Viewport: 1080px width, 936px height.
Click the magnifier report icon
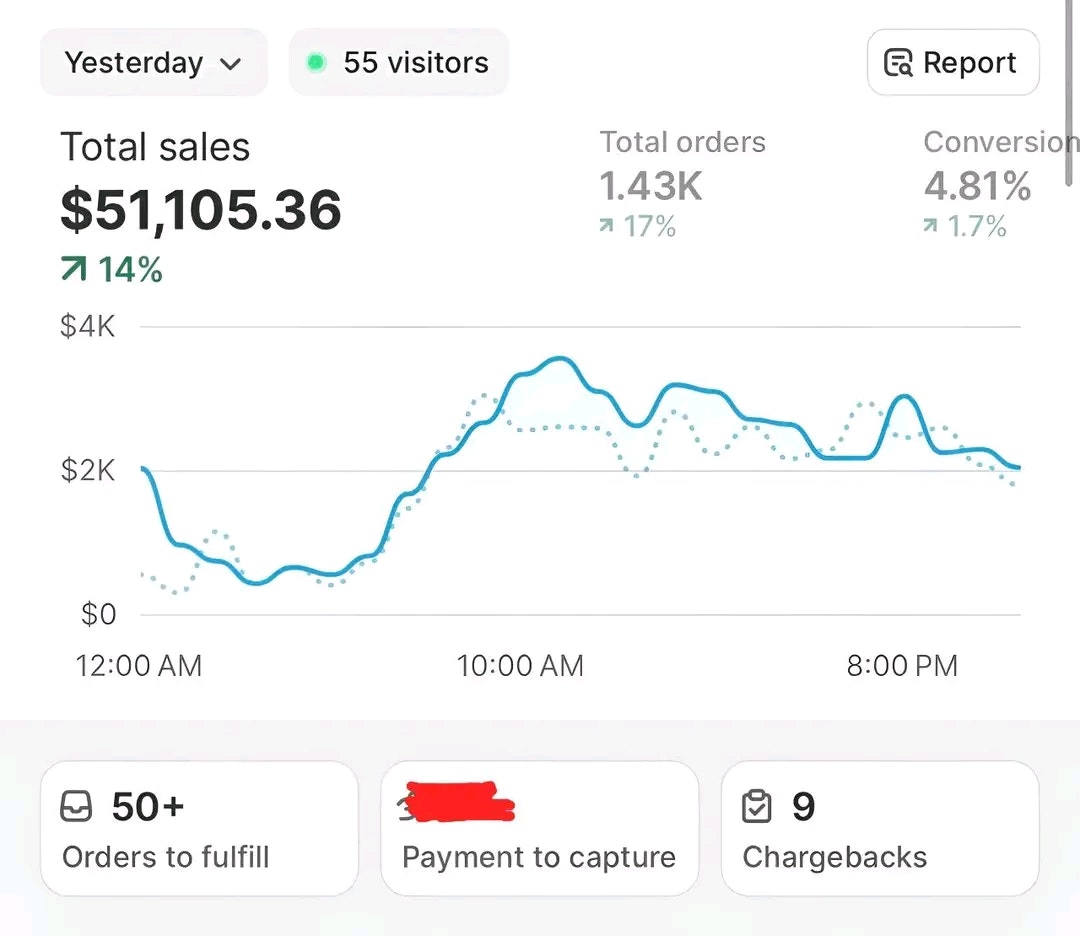click(898, 63)
